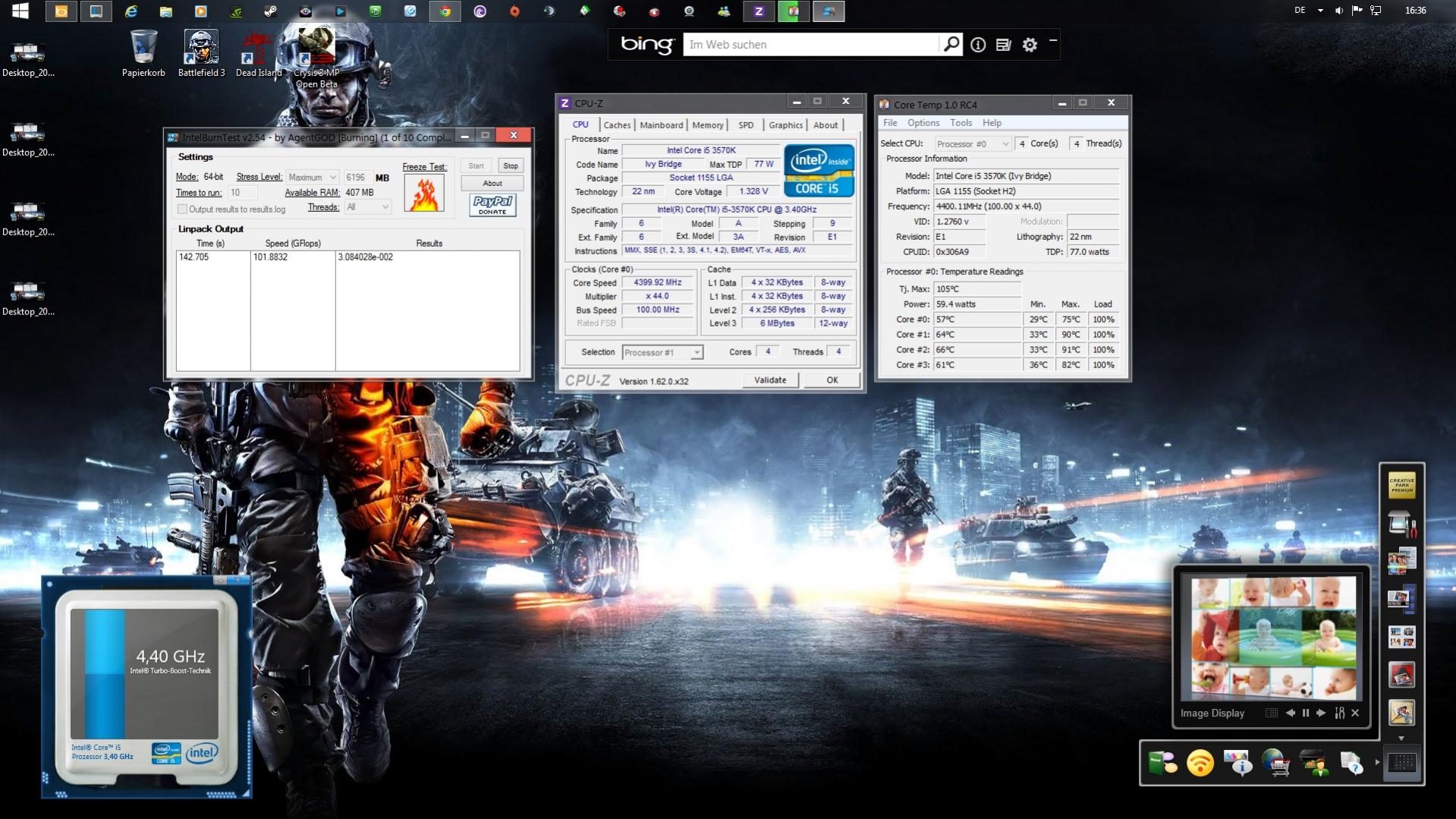Image resolution: width=1456 pixels, height=819 pixels.
Task: Open Google Chrome from the taskbar
Action: (x=445, y=11)
